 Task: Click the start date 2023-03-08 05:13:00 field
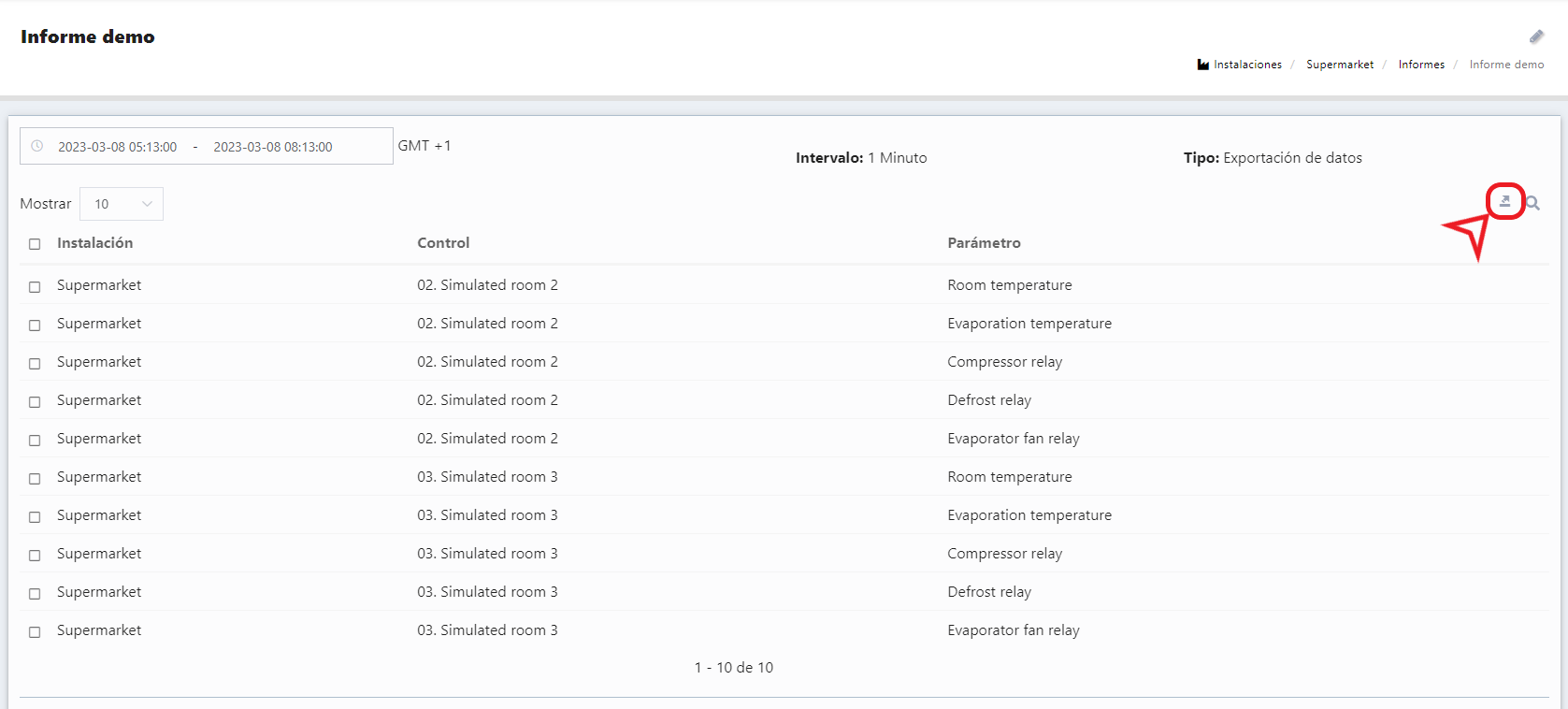(x=117, y=147)
